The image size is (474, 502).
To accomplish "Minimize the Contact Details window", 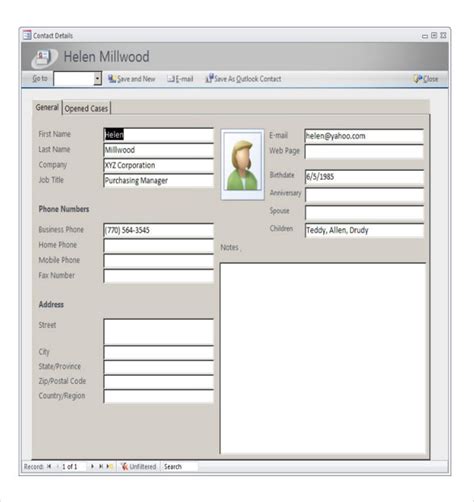I will click(425, 36).
